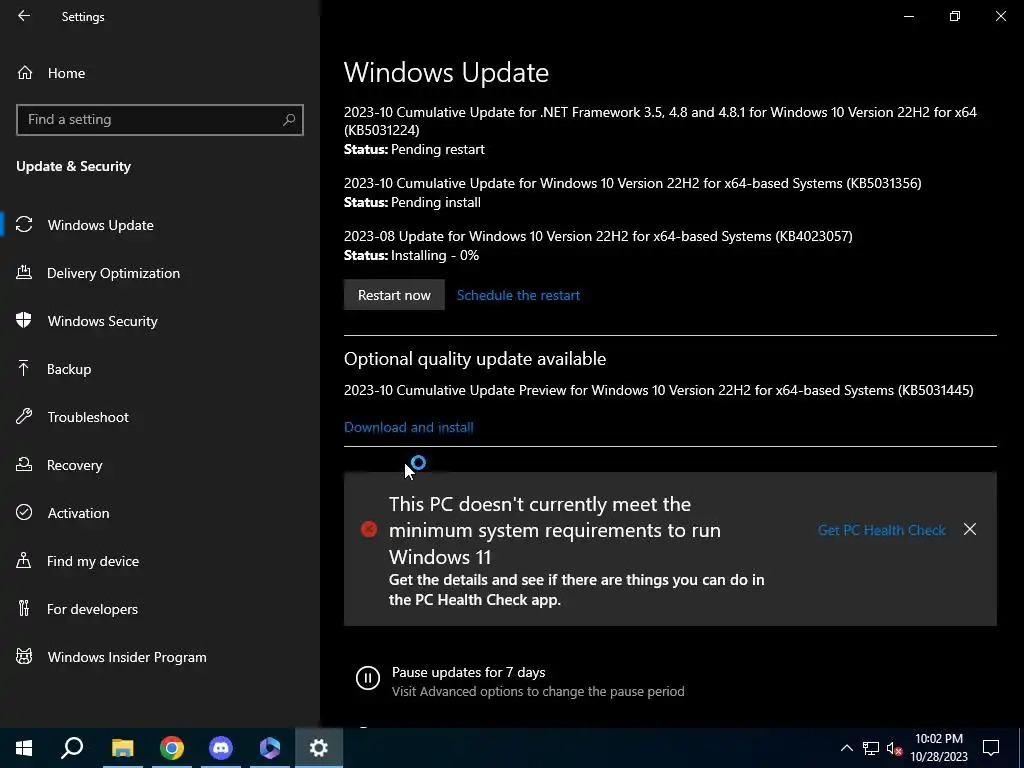Click the Find my device icon
The height and width of the screenshot is (768, 1024).
(24, 560)
